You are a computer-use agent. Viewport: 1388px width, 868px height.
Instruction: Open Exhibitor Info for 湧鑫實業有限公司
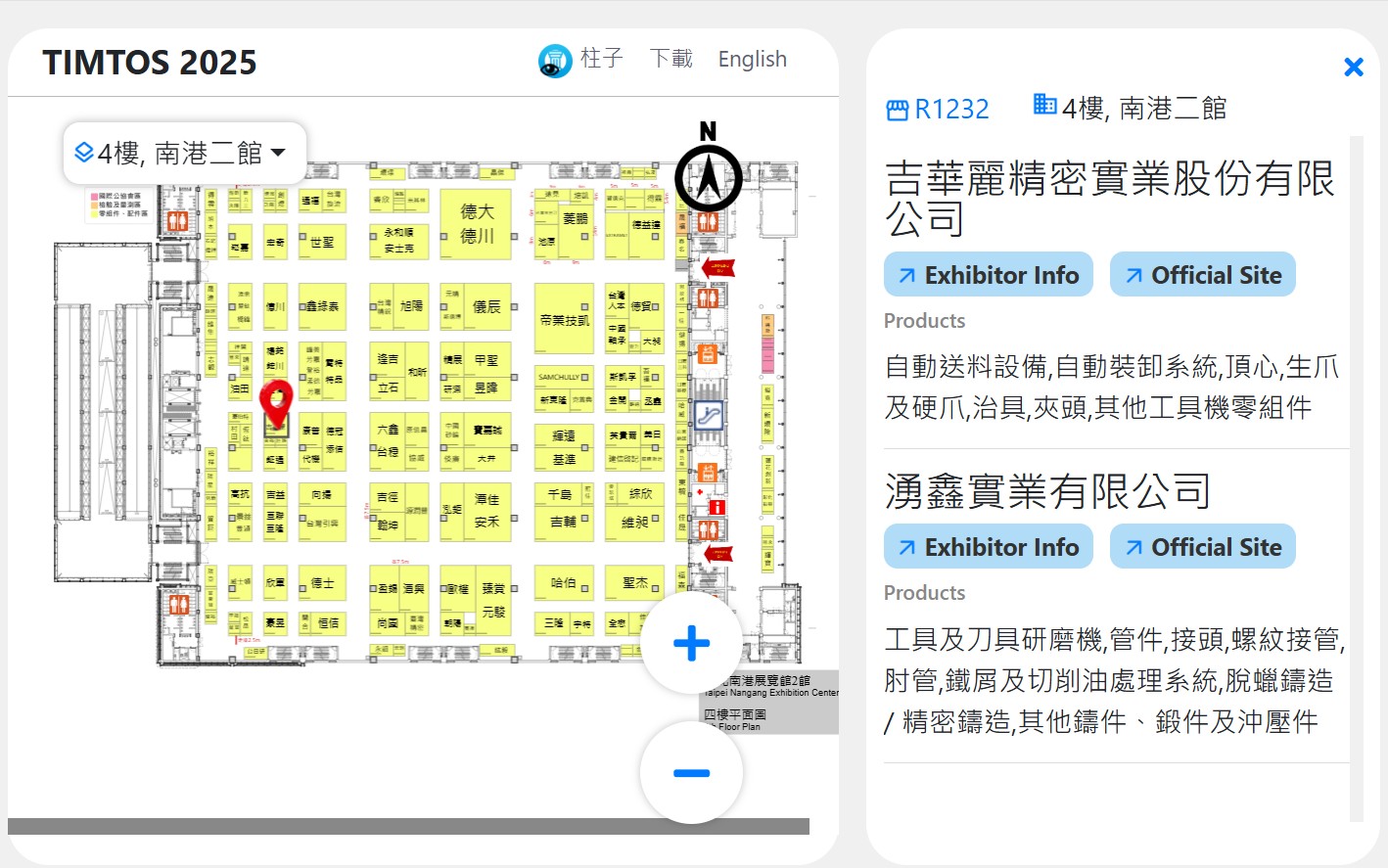989,547
